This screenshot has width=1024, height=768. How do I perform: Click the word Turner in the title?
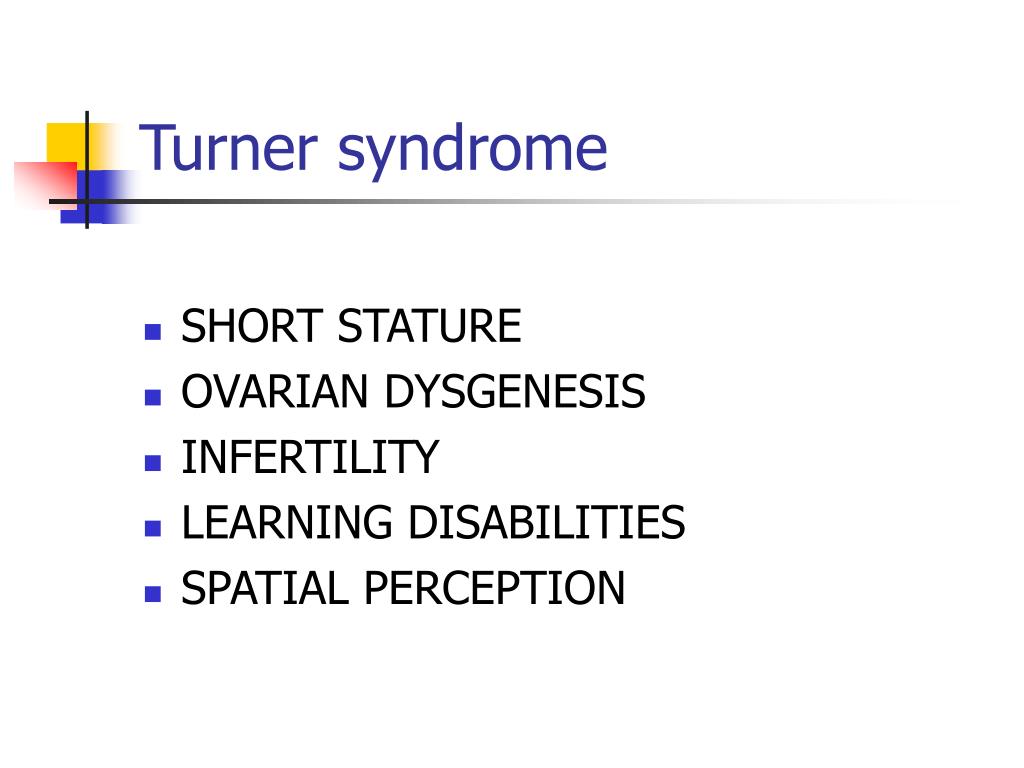point(229,148)
